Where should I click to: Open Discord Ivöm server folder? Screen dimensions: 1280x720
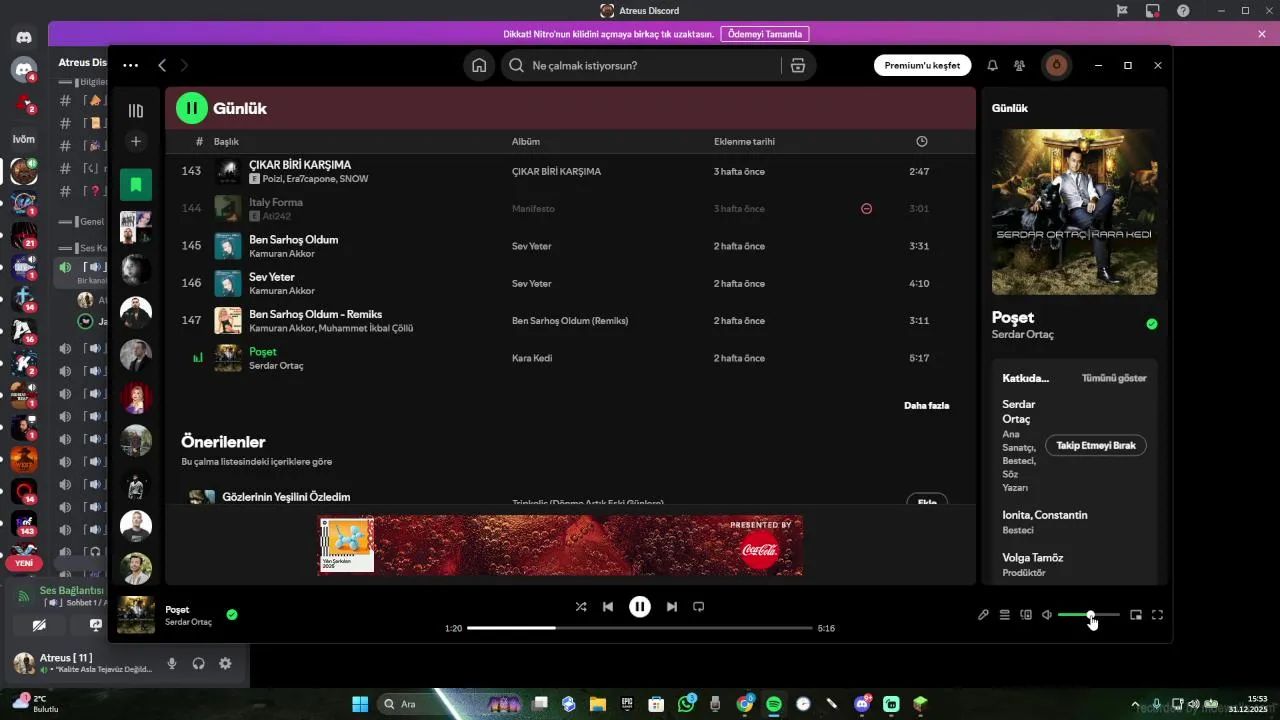24,139
